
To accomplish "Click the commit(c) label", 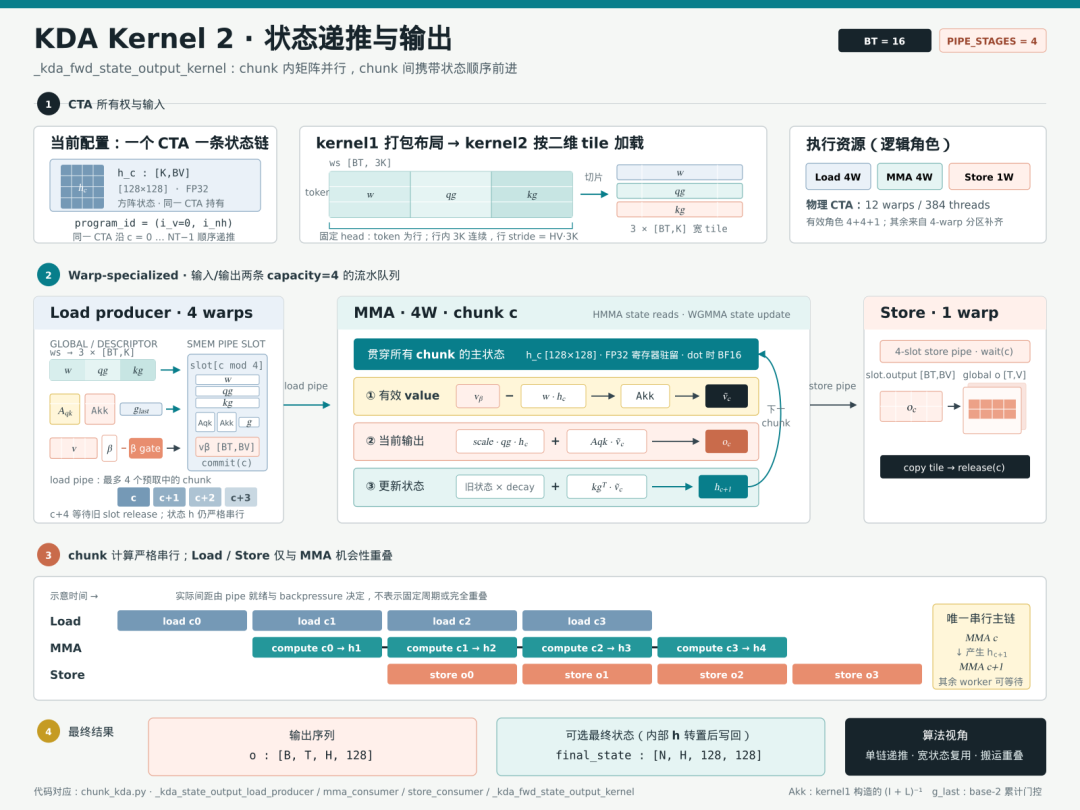I will click(x=227, y=463).
